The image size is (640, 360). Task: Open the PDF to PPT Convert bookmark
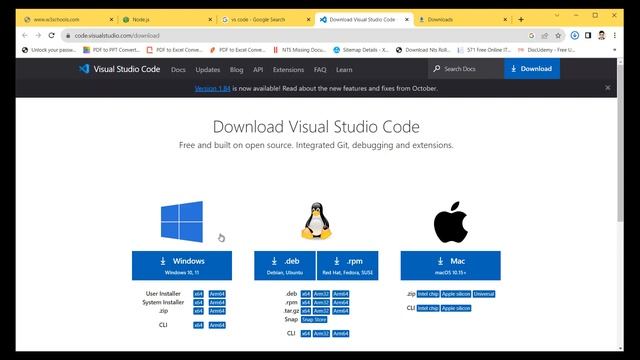click(x=111, y=50)
